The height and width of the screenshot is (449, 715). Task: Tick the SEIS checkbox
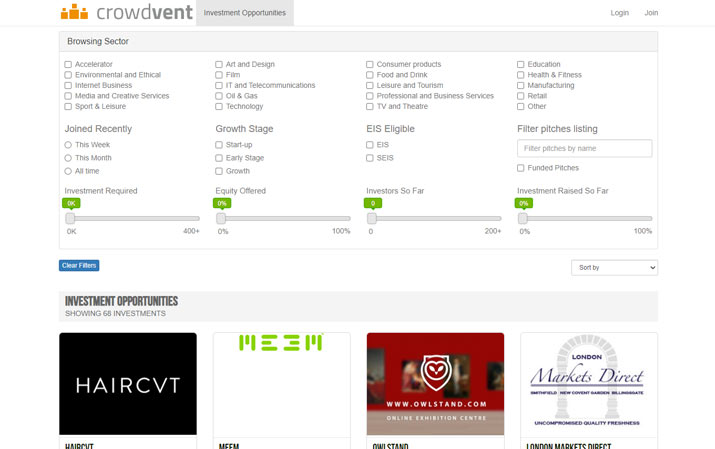(370, 158)
